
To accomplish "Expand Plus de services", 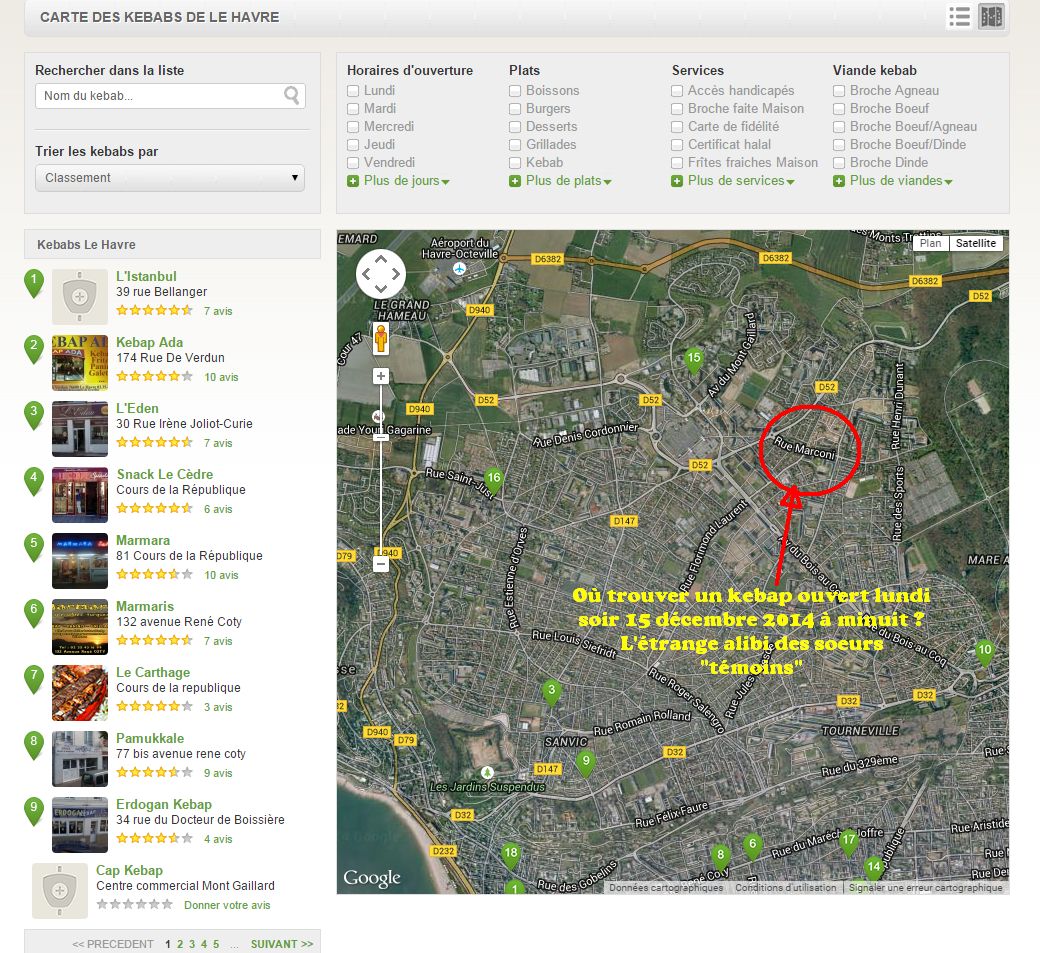I will (733, 180).
